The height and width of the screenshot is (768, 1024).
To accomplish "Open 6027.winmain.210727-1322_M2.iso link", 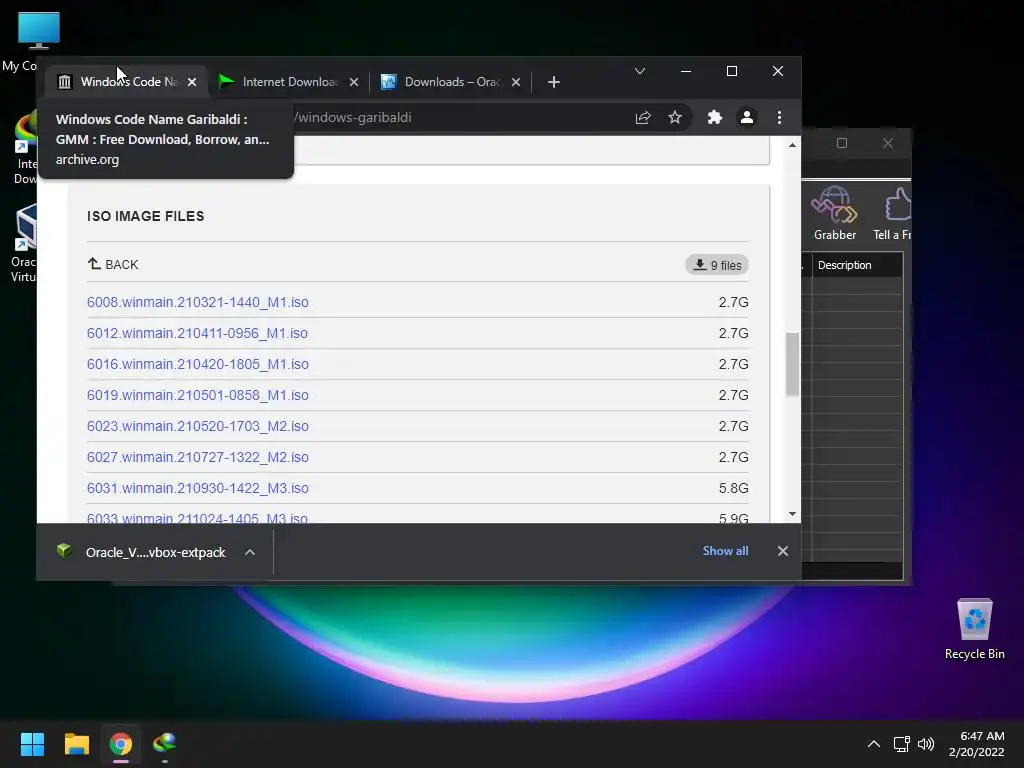I will click(x=198, y=457).
